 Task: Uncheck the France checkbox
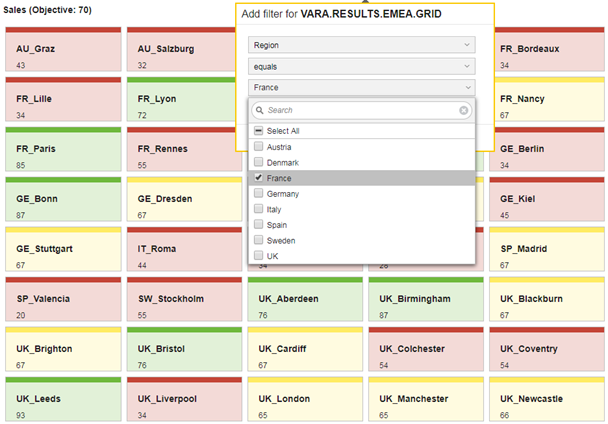point(258,177)
